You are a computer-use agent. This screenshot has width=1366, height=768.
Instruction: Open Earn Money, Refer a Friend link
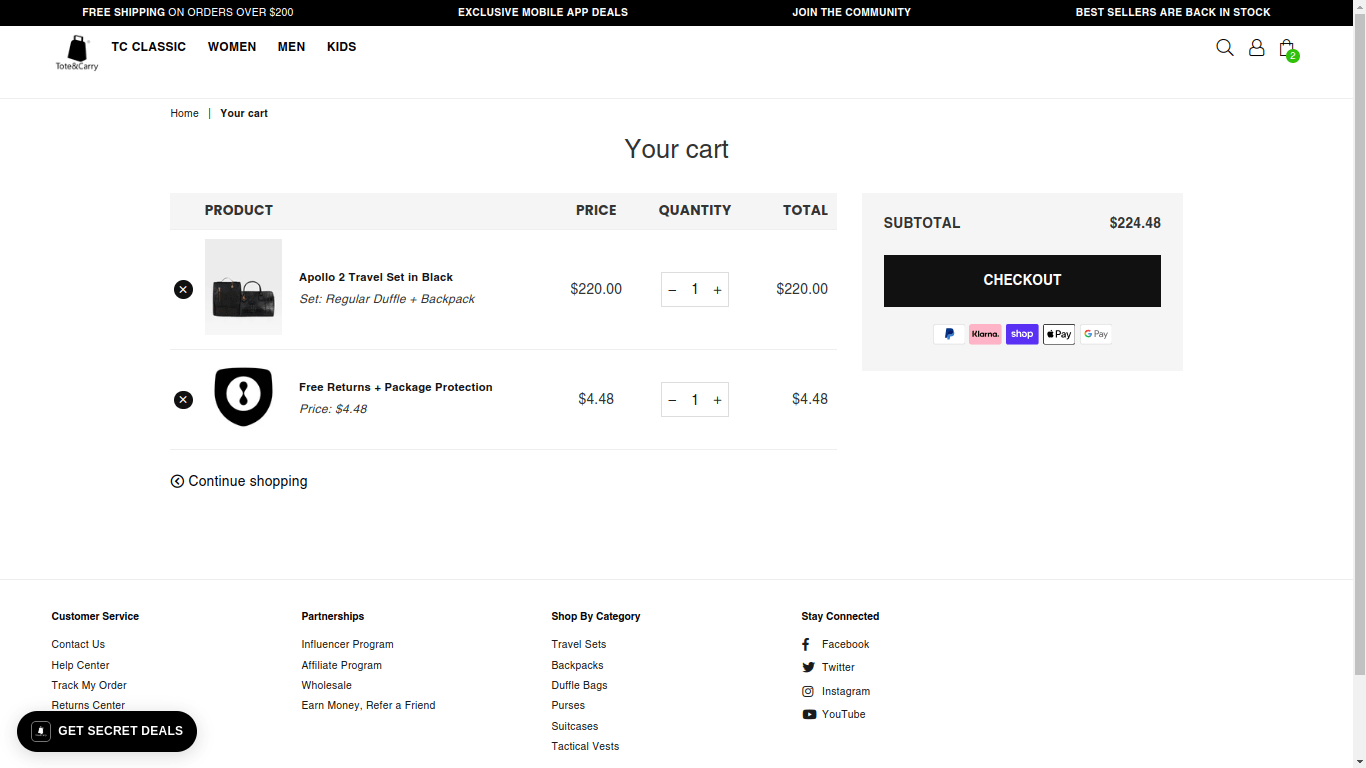click(x=368, y=705)
